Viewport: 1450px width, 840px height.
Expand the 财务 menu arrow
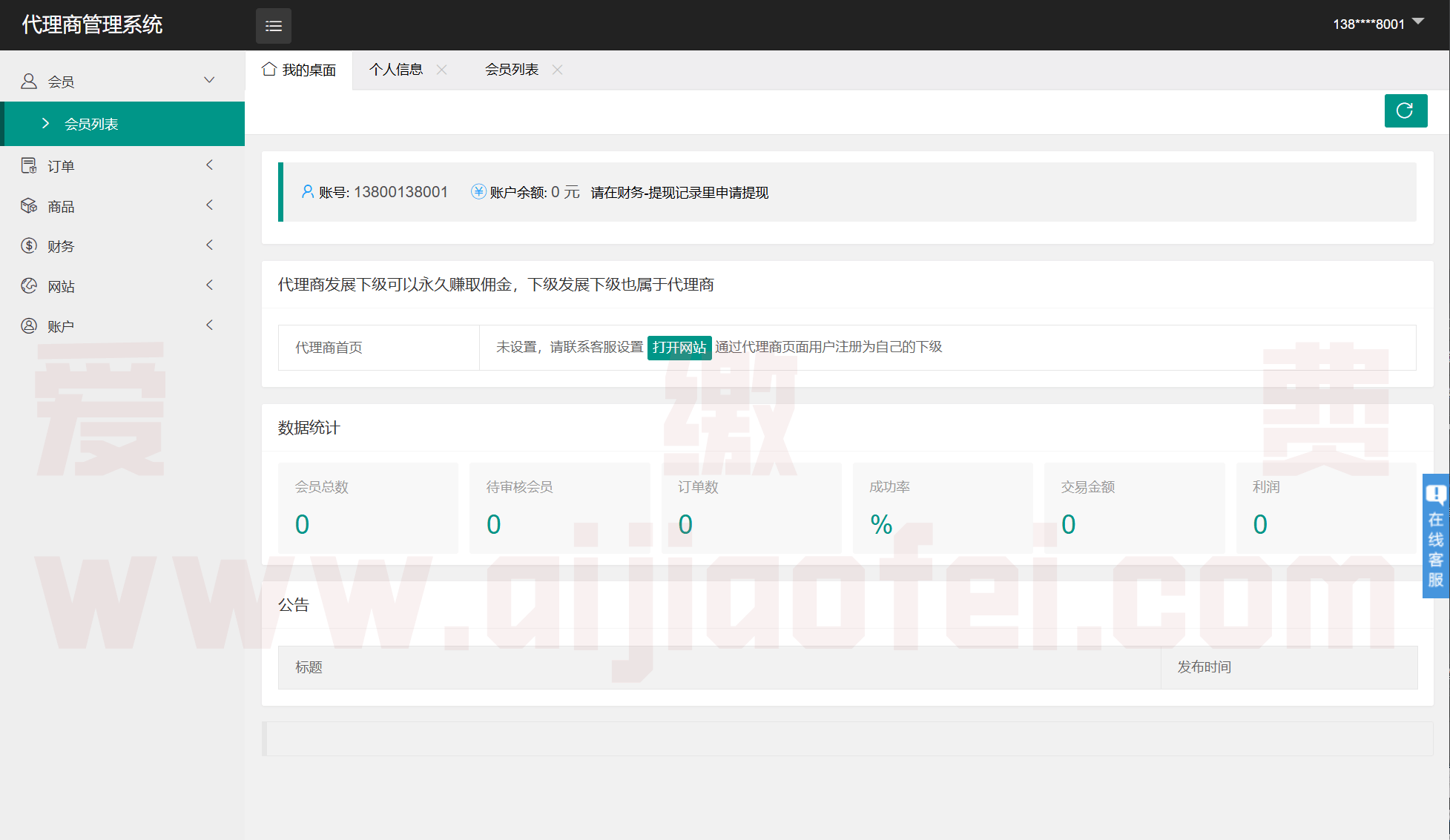[x=209, y=245]
